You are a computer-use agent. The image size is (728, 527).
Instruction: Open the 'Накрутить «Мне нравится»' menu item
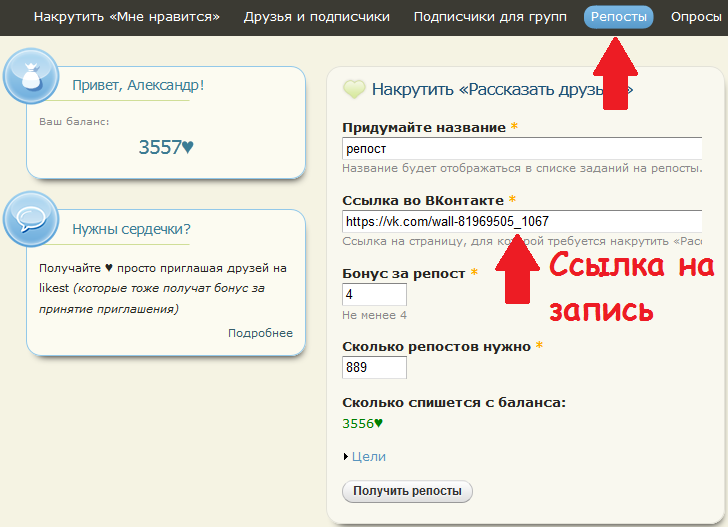tap(127, 17)
